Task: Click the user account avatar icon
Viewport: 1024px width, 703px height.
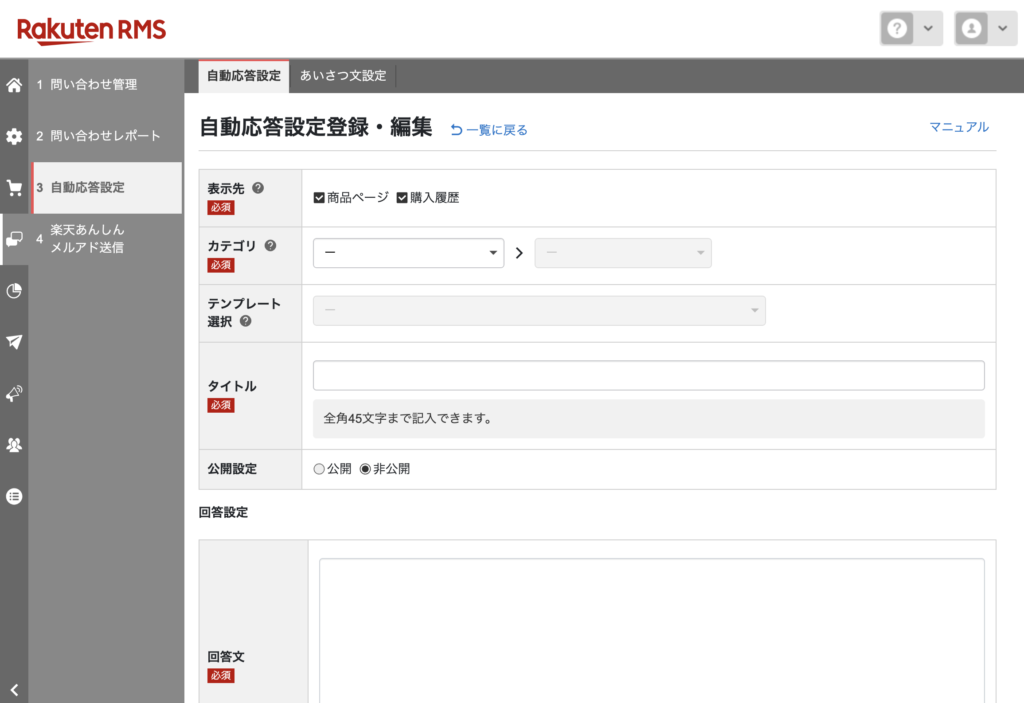Action: click(x=971, y=29)
